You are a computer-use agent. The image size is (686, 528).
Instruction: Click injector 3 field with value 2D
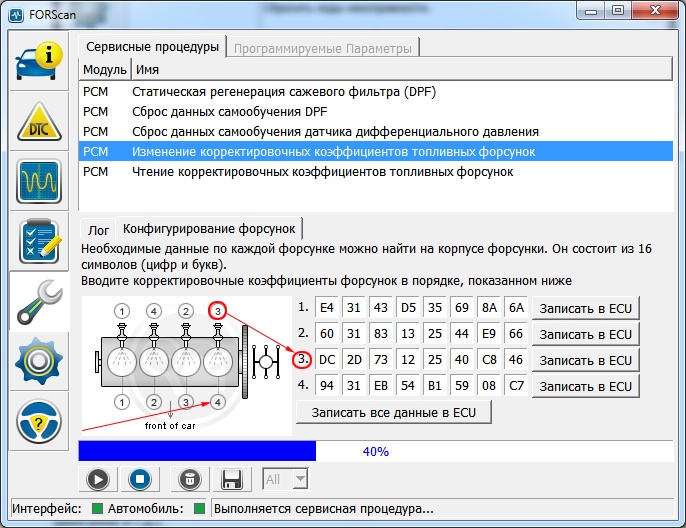pos(354,360)
